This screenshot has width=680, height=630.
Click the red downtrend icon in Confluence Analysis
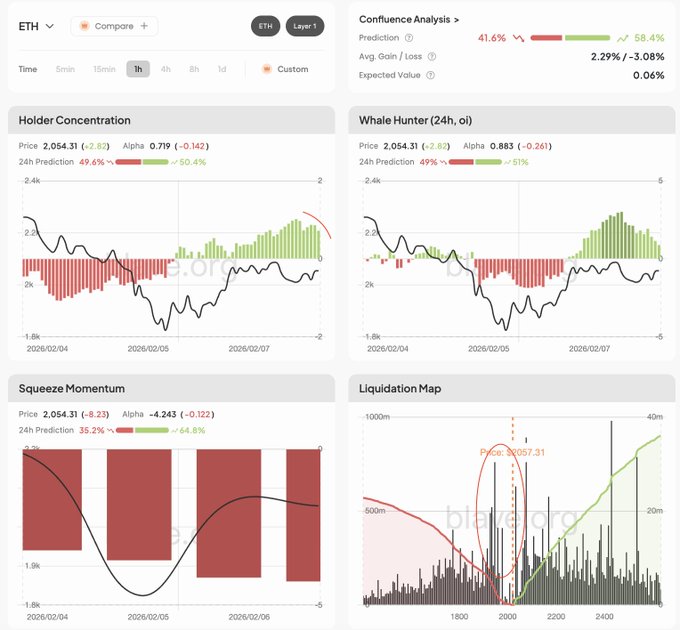(x=518, y=38)
